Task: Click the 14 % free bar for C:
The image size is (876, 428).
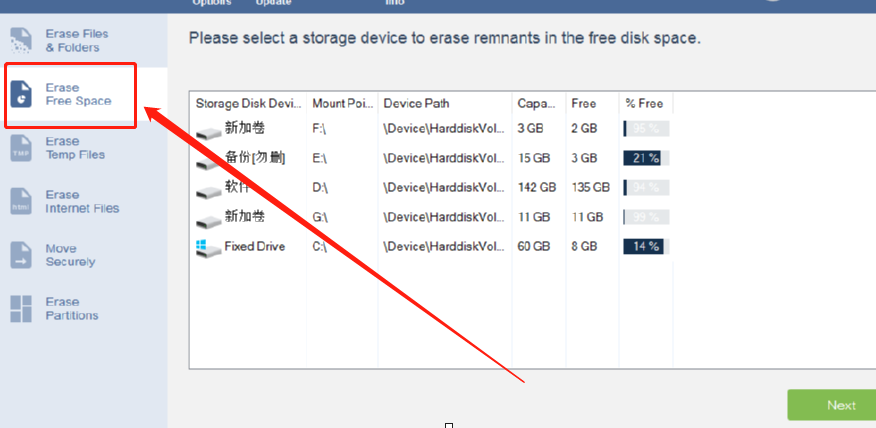Action: point(646,246)
